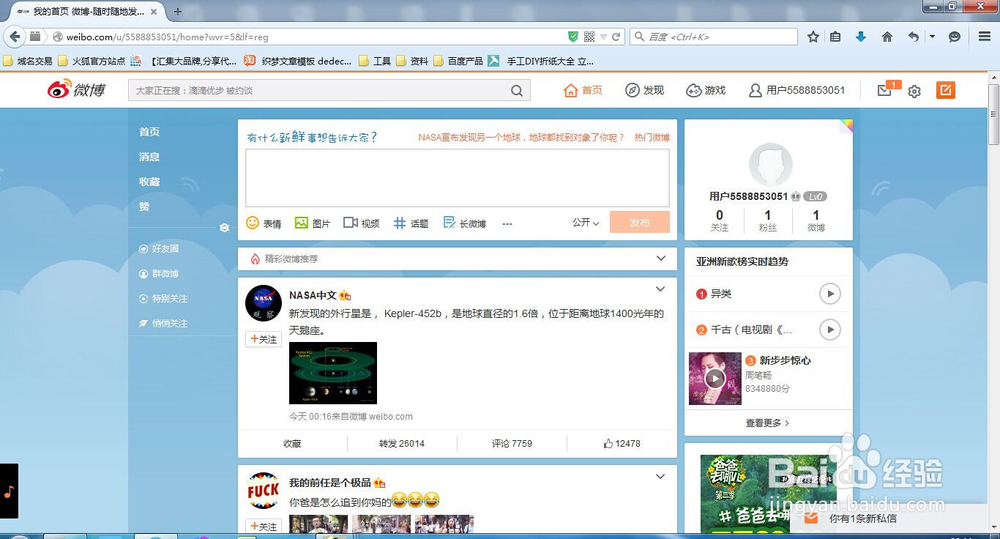The height and width of the screenshot is (539, 1000).
Task: Click the profile avatar in the right card
Action: (x=770, y=165)
